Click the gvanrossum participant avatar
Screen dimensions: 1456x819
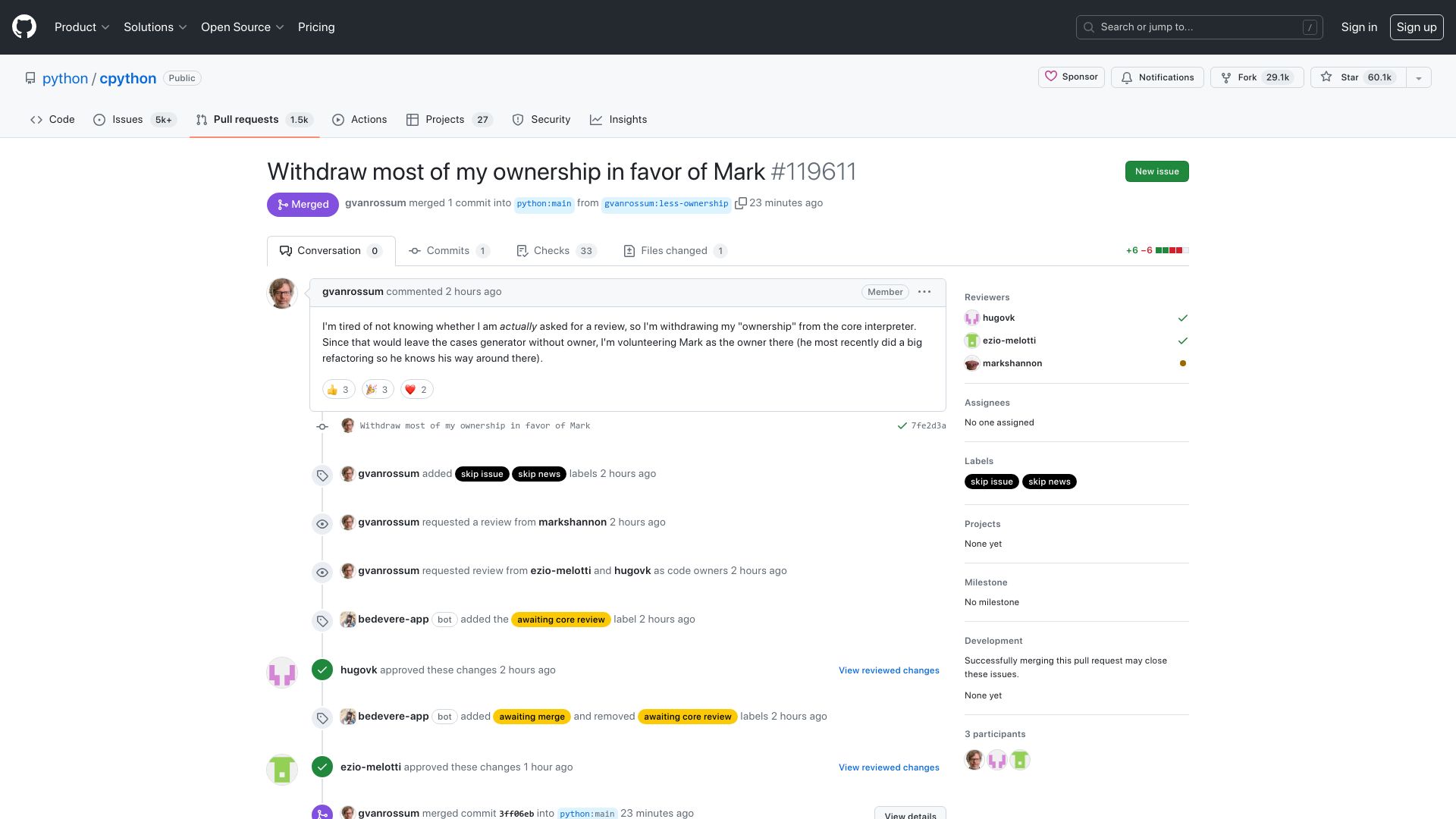974,759
